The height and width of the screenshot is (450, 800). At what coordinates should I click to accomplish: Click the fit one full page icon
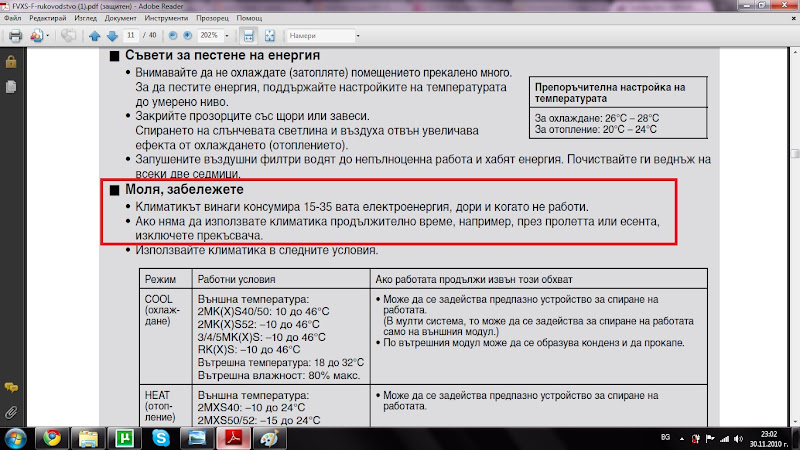pyautogui.click(x=269, y=36)
